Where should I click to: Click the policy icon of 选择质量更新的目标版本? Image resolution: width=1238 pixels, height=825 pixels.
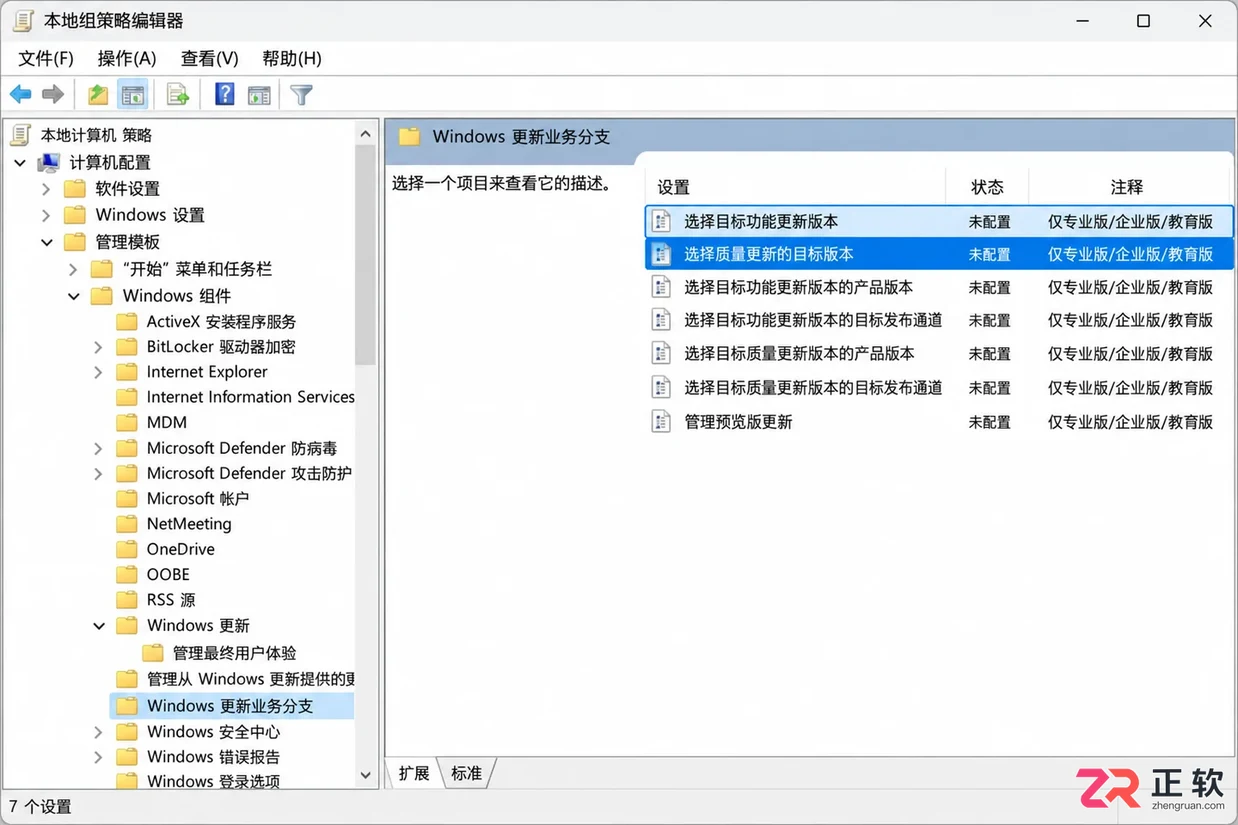point(661,254)
